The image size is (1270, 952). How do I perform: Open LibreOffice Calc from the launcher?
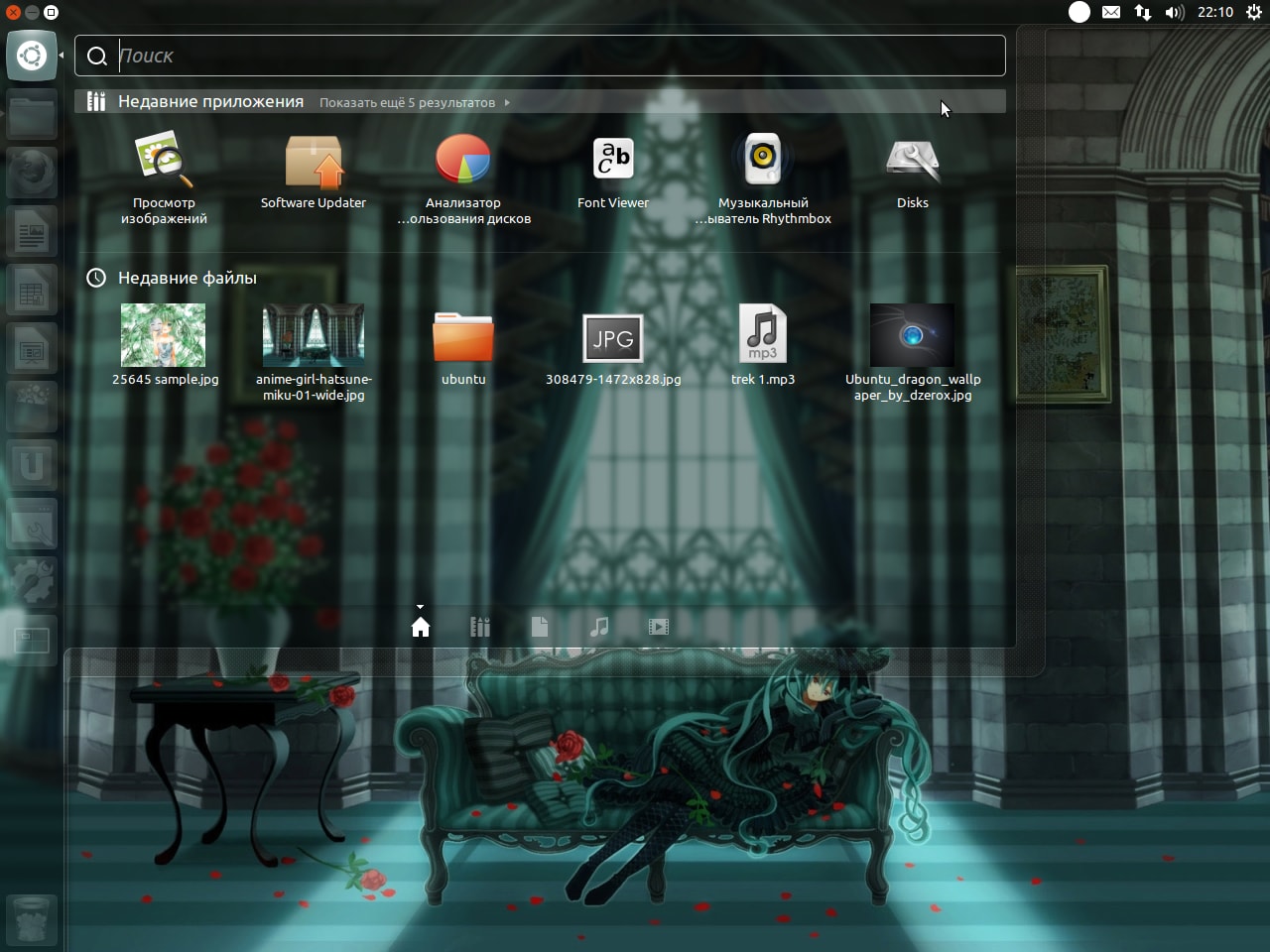(32, 291)
